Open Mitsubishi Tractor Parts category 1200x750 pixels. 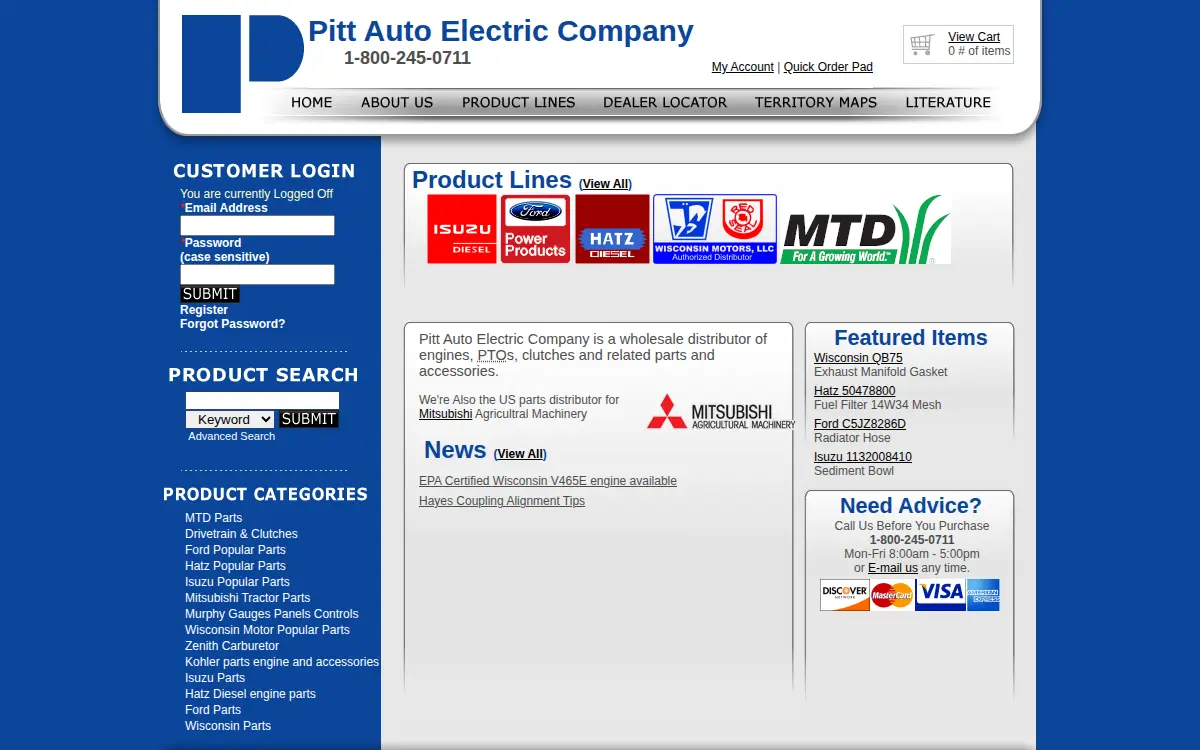[248, 598]
